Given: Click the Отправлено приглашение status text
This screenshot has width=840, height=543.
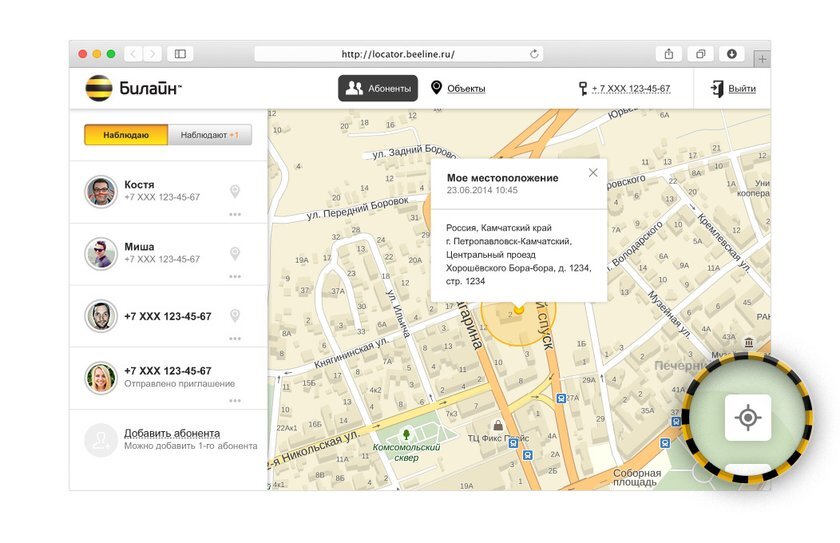Looking at the screenshot, I should [x=179, y=383].
